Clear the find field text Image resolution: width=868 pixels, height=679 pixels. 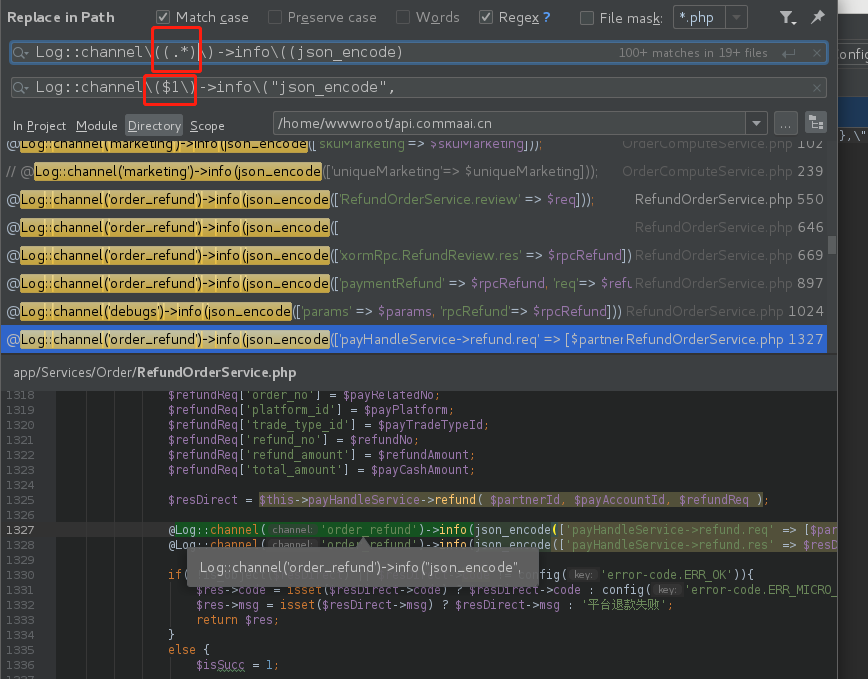[817, 53]
